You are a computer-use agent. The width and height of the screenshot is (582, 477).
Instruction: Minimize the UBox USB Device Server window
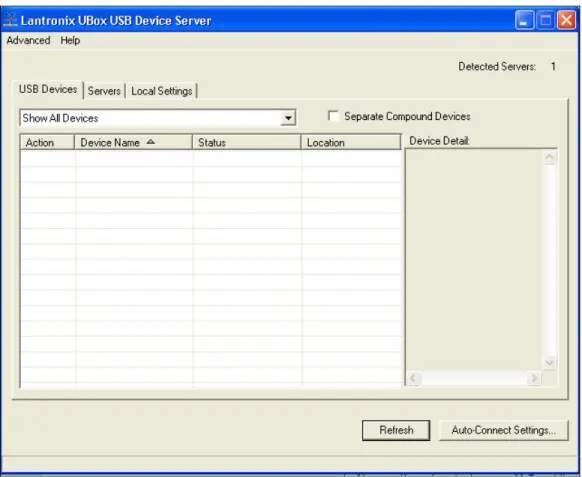click(524, 20)
